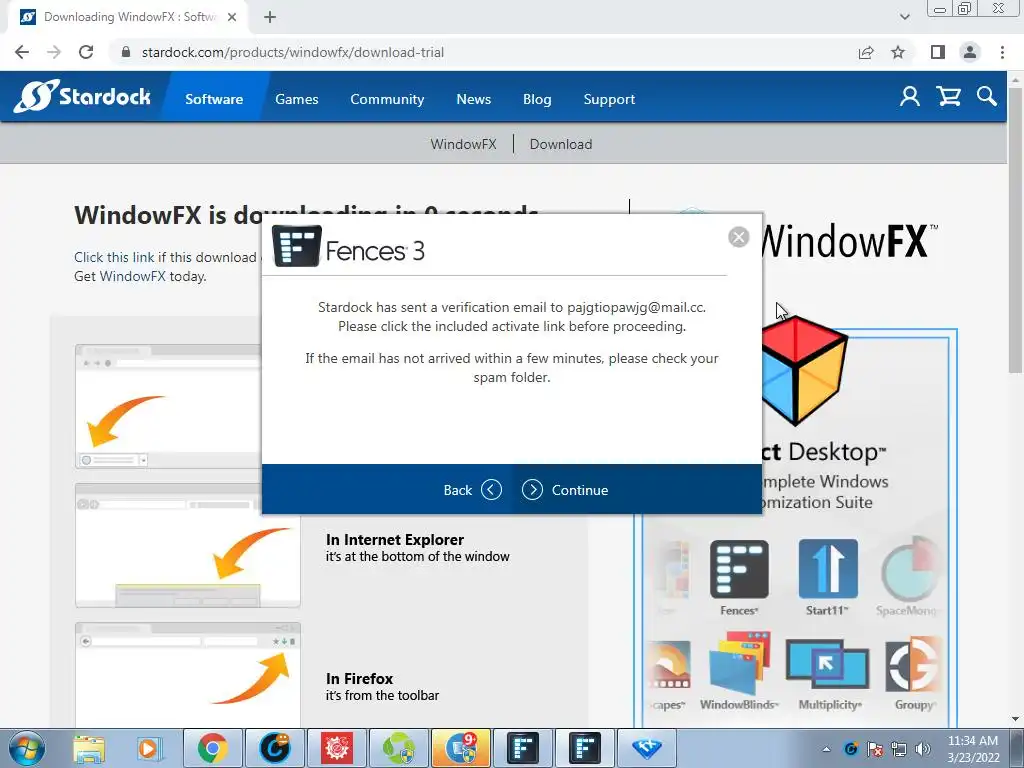Click the volume speaker tray icon
Viewport: 1024px width, 768px height.
tap(923, 749)
